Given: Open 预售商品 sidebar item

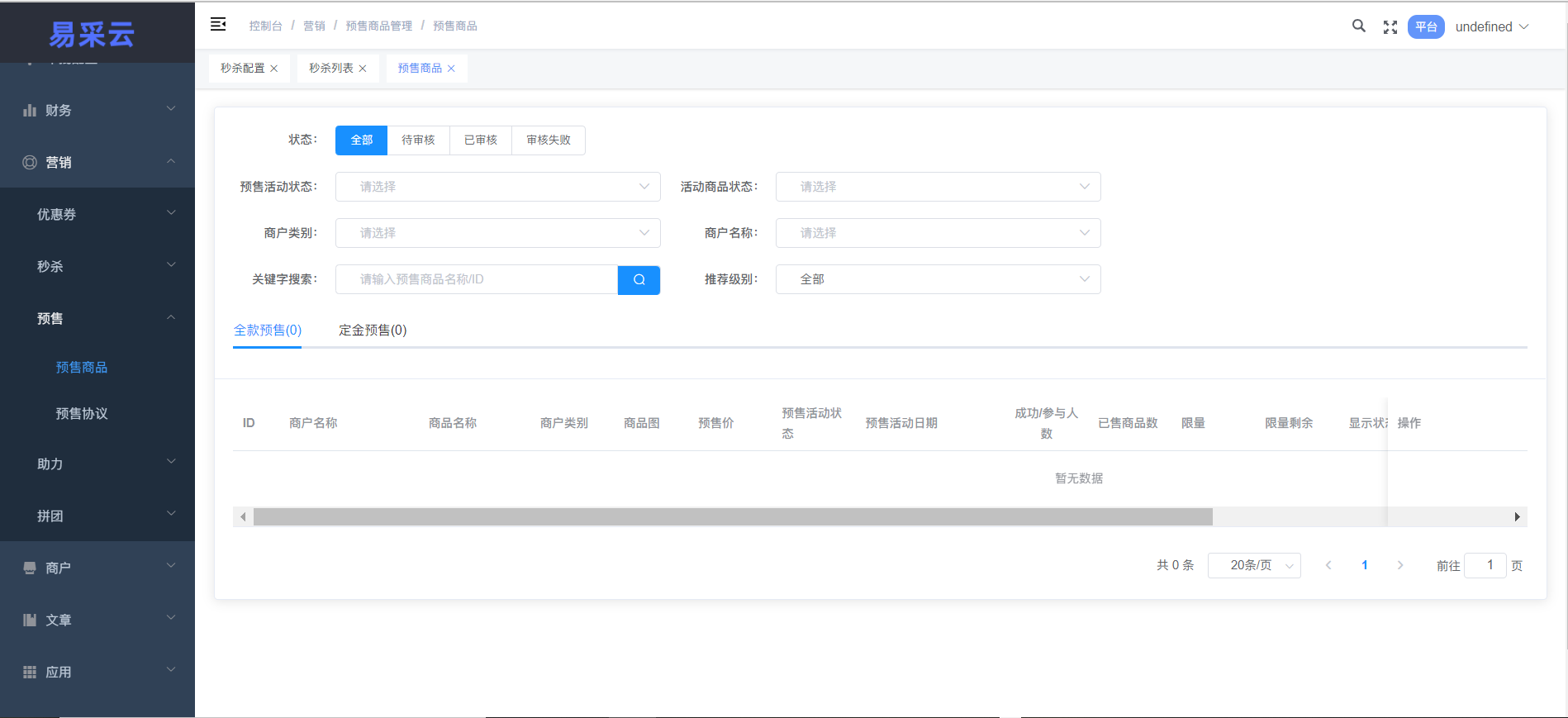Looking at the screenshot, I should [82, 368].
